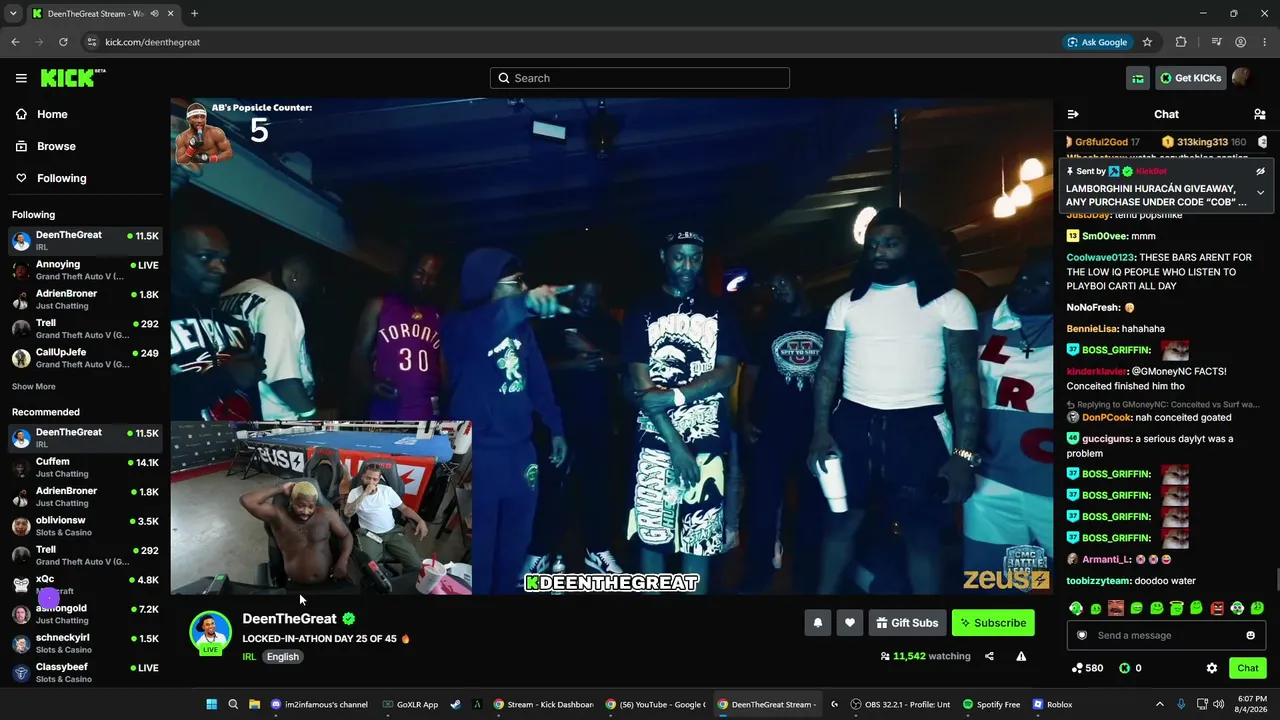Viewport: 1280px width, 720px height.
Task: Open the emoji picker in chat input
Action: (1250, 635)
